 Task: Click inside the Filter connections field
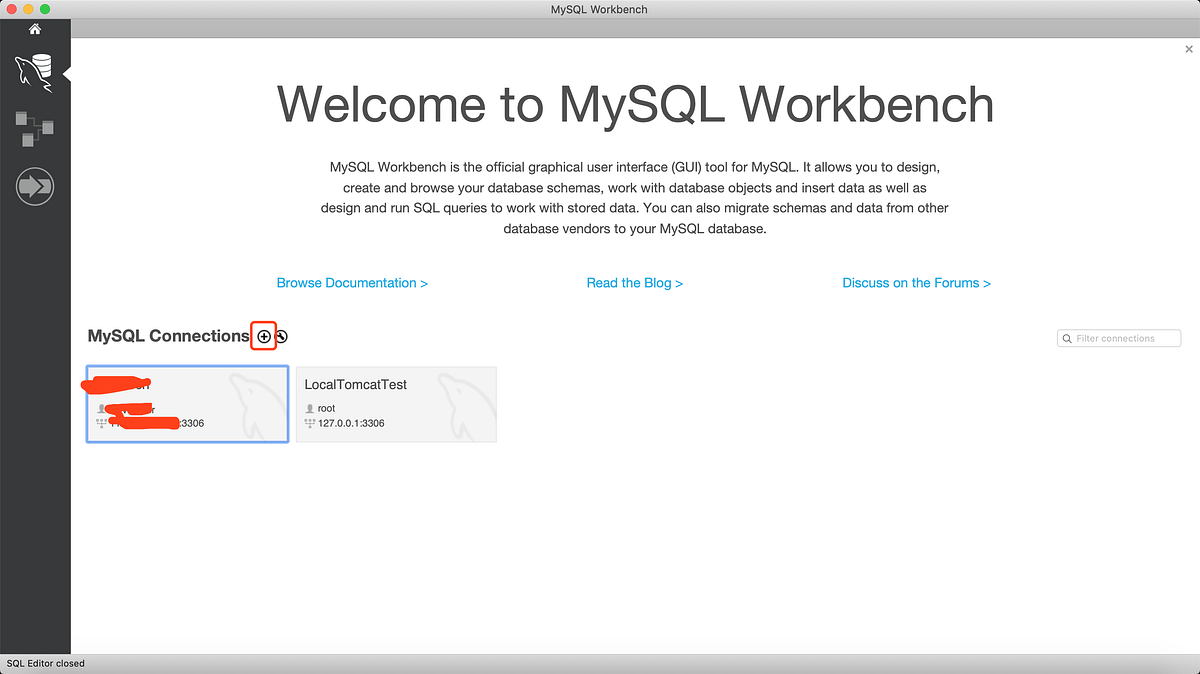[1120, 338]
